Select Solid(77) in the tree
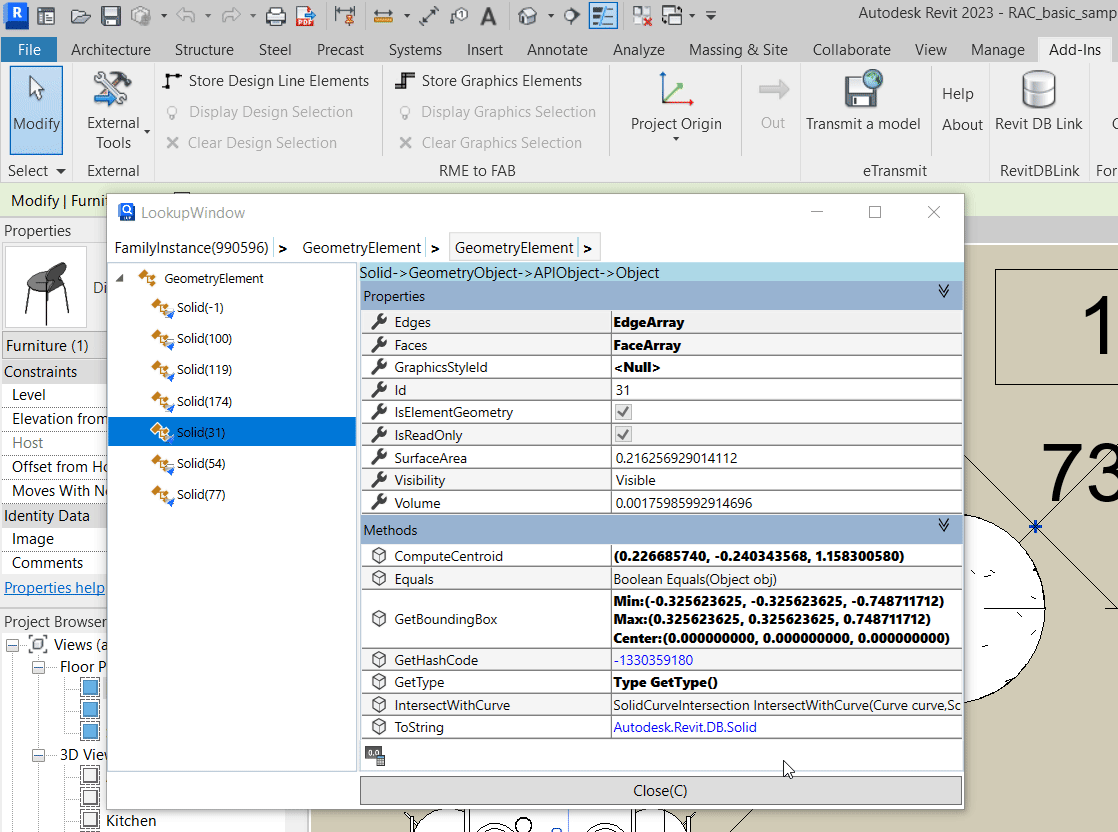 coord(201,494)
